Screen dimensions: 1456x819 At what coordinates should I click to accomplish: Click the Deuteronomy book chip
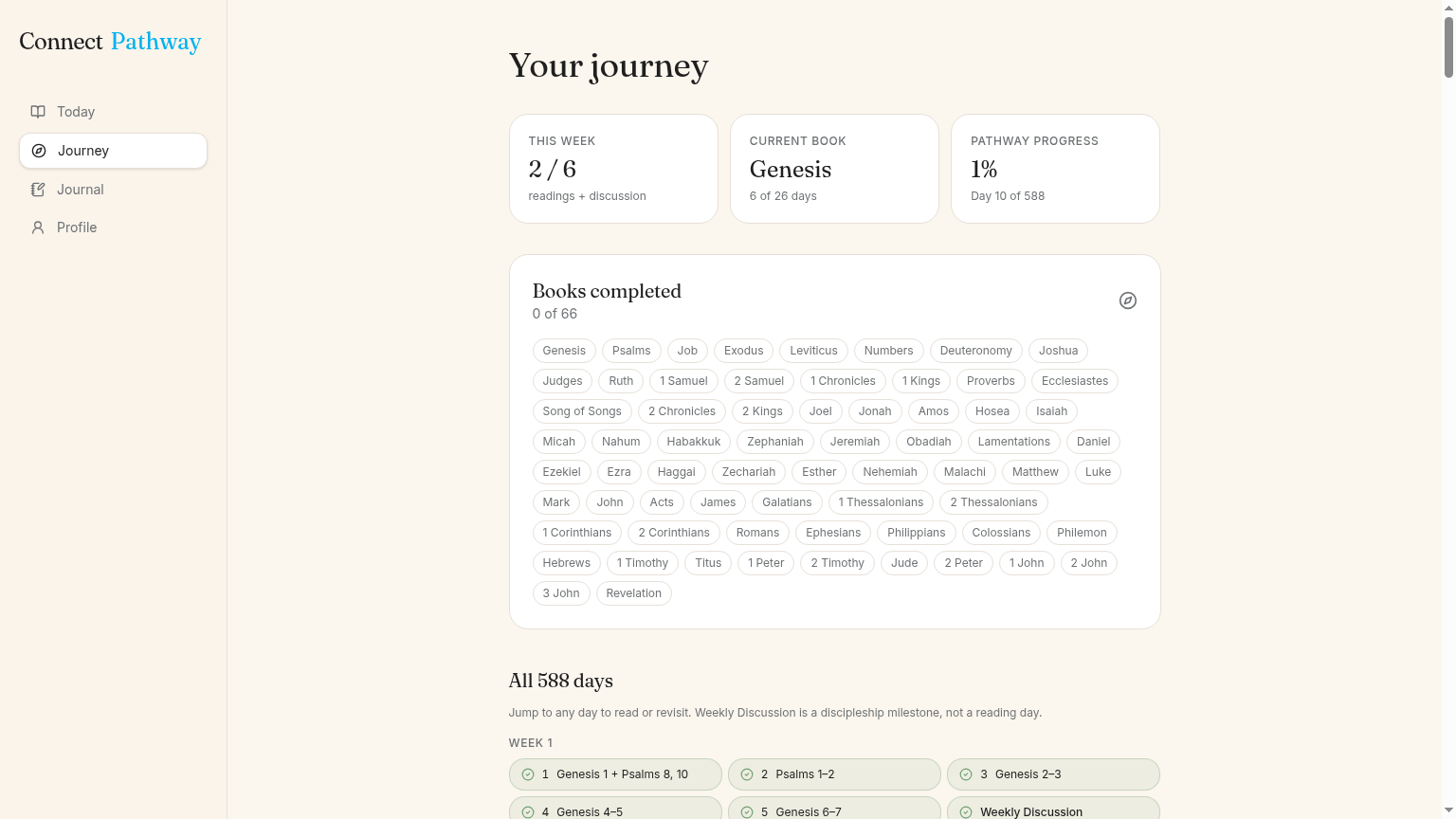[x=976, y=351]
